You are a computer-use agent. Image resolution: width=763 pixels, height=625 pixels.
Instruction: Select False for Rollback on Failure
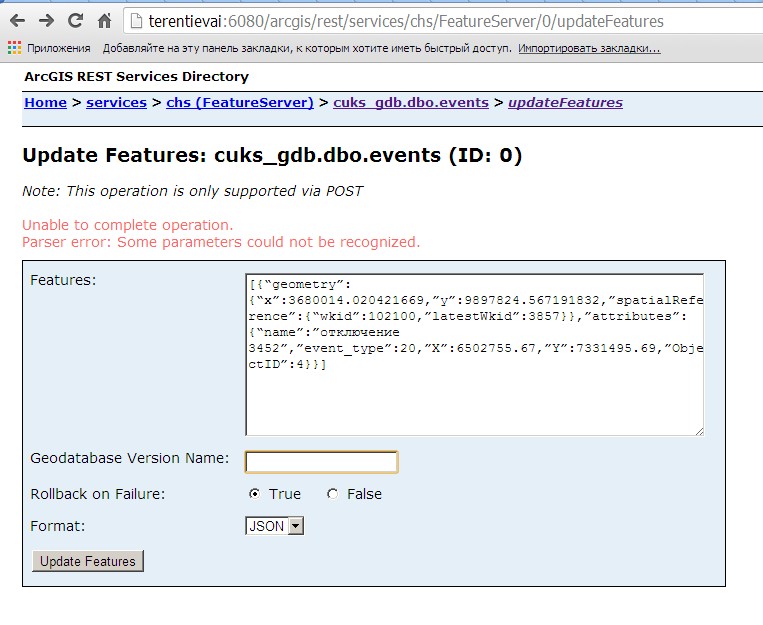[332, 494]
